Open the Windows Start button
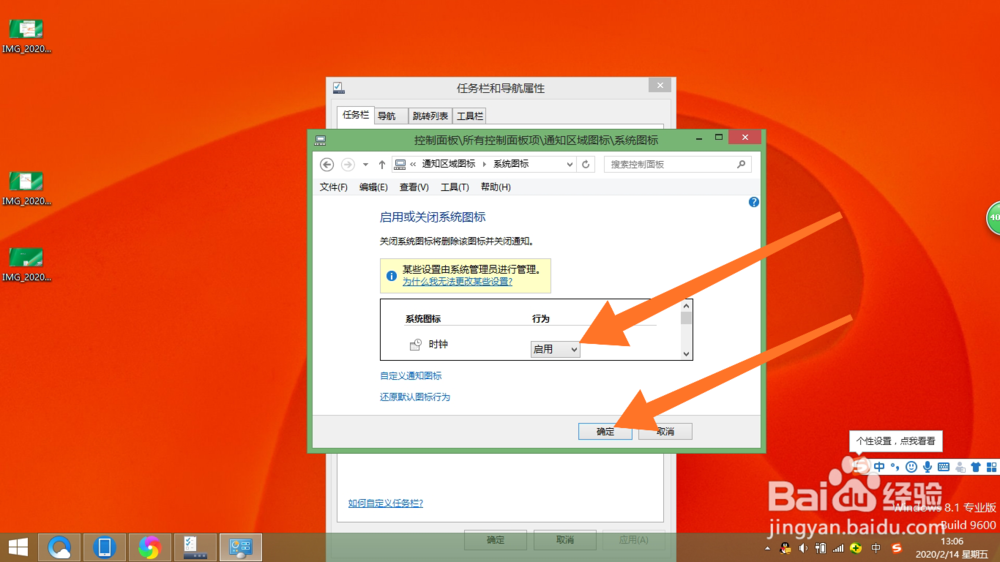The height and width of the screenshot is (562, 1000). click(x=18, y=547)
